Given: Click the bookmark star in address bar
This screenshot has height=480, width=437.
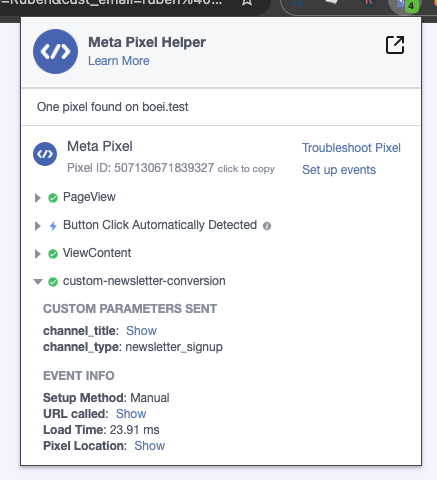Looking at the screenshot, I should [x=247, y=3].
